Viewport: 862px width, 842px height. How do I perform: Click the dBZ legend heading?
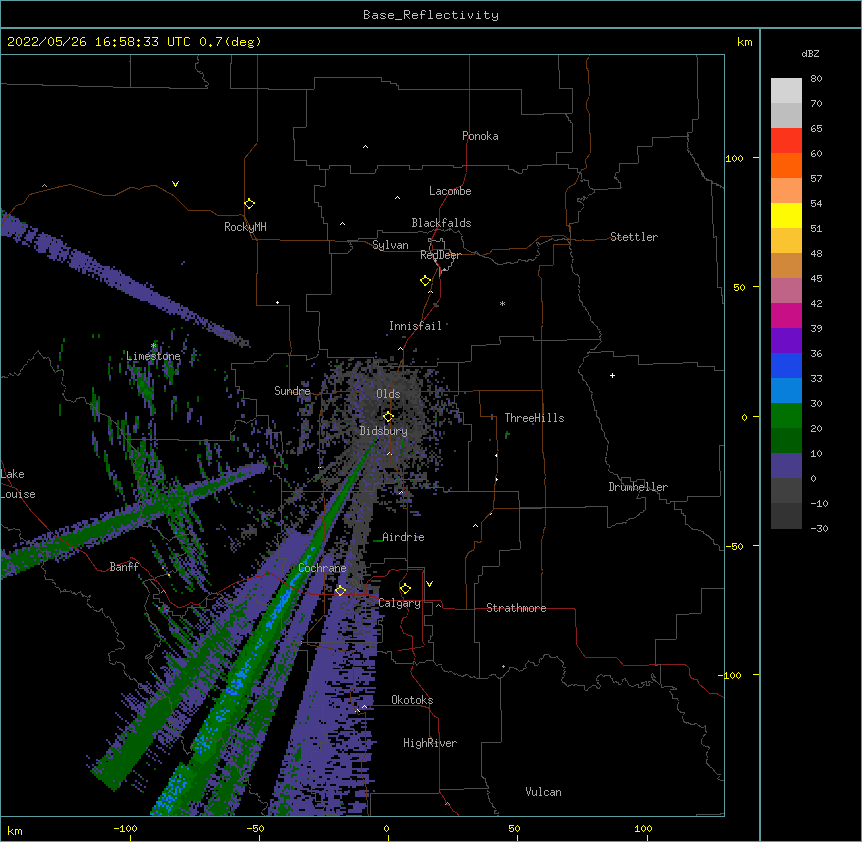810,53
